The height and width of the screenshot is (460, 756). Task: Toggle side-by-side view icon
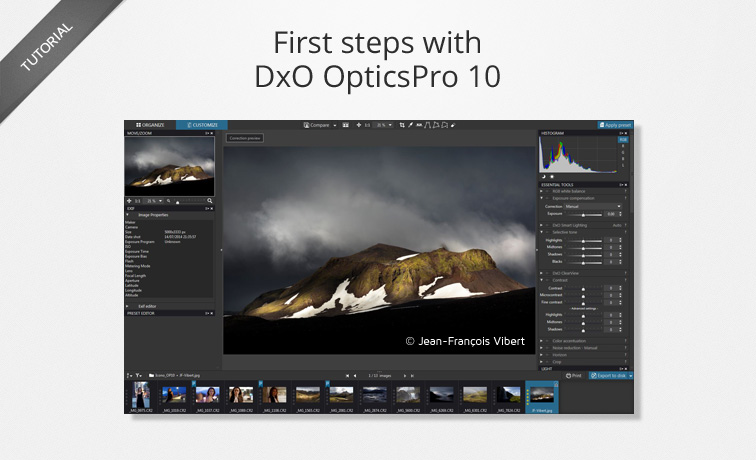[x=346, y=125]
